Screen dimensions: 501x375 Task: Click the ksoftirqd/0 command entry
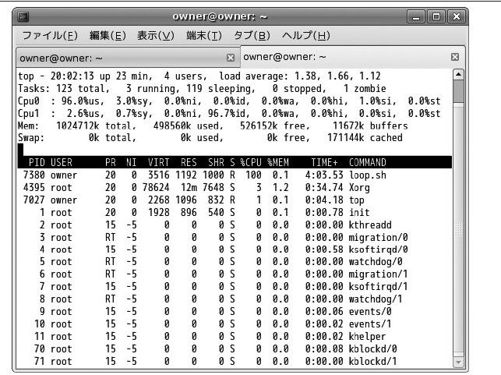coord(378,250)
